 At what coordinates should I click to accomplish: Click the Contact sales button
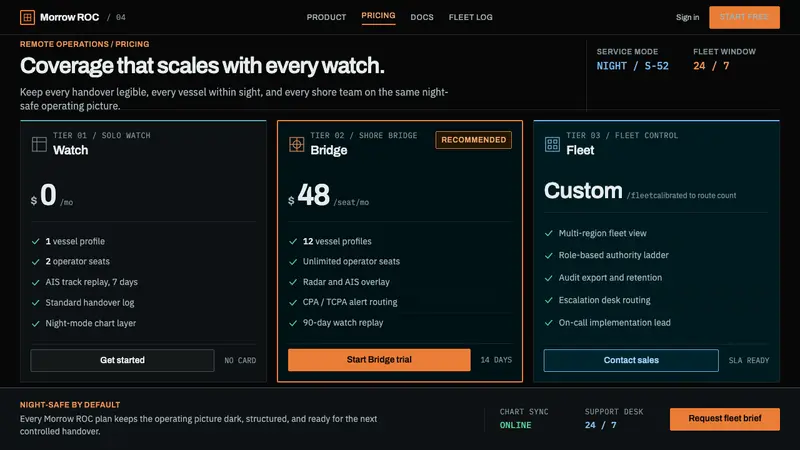tap(631, 360)
